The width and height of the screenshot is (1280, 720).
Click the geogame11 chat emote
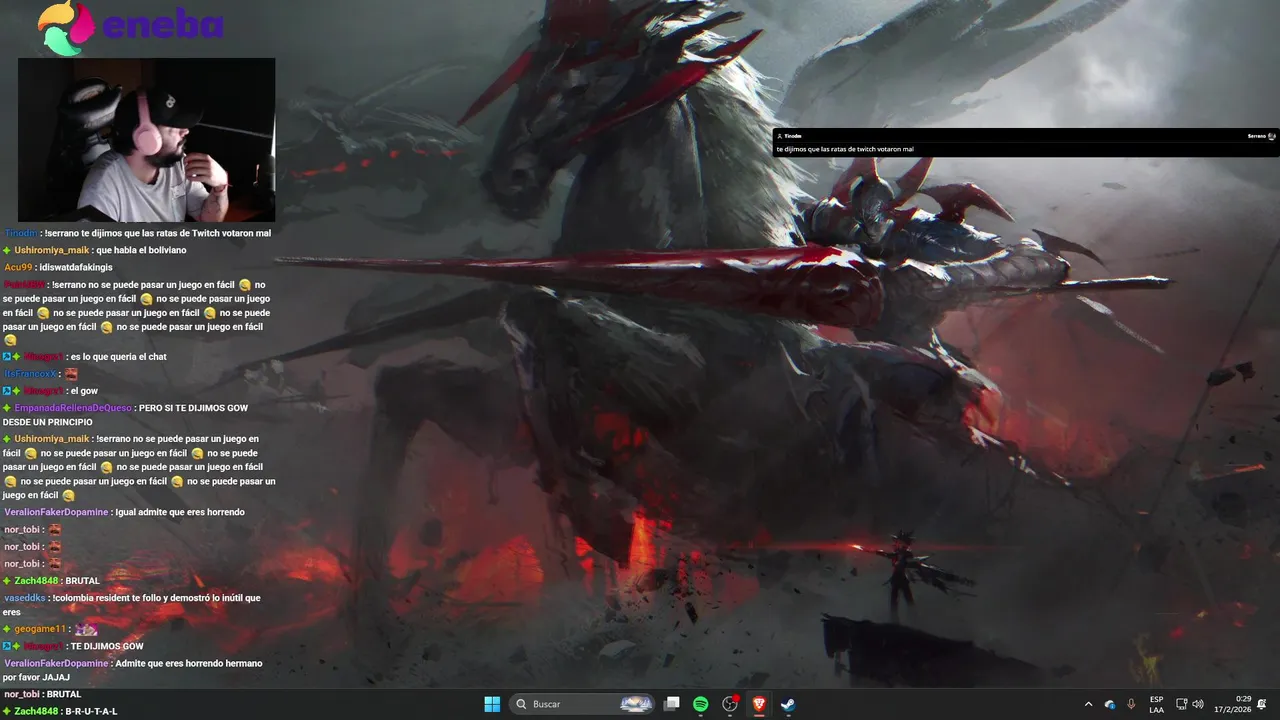click(86, 629)
